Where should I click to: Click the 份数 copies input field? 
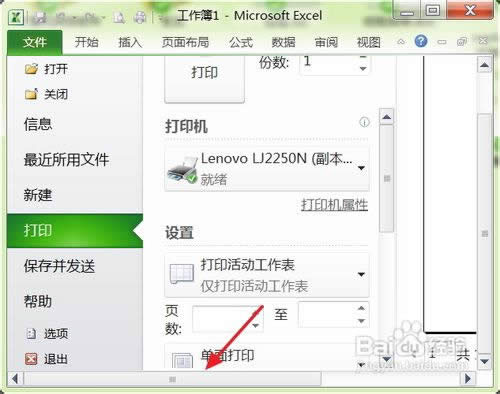(329, 64)
